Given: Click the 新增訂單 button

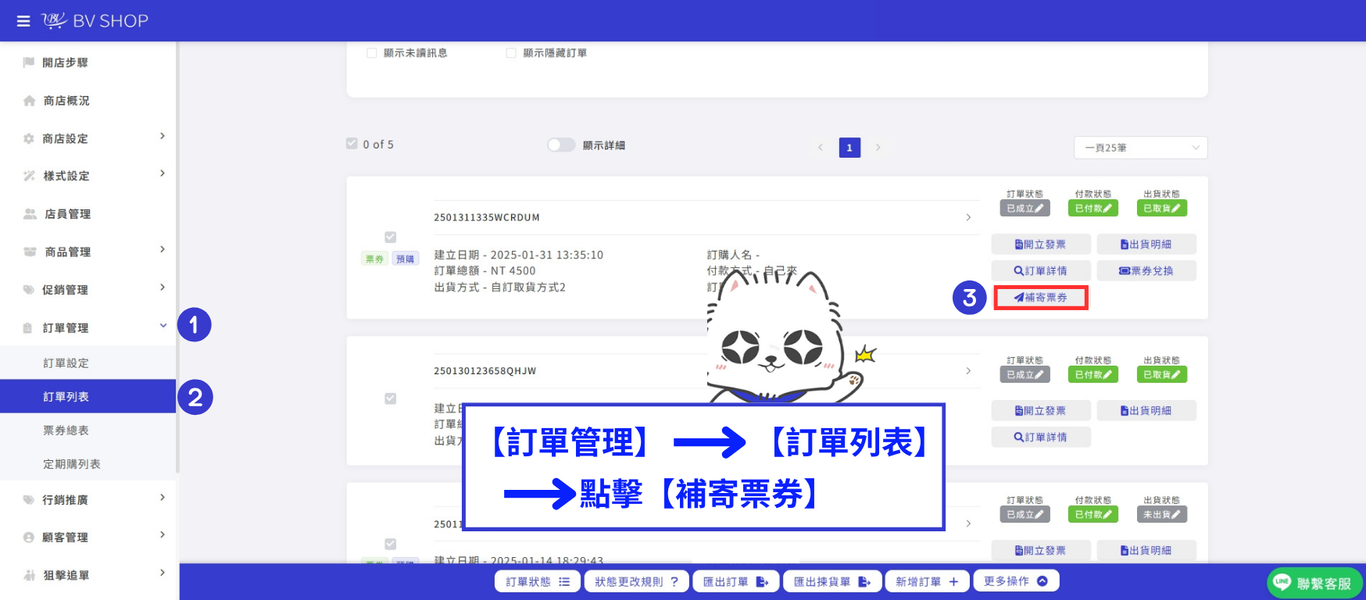Looking at the screenshot, I should coord(927,582).
